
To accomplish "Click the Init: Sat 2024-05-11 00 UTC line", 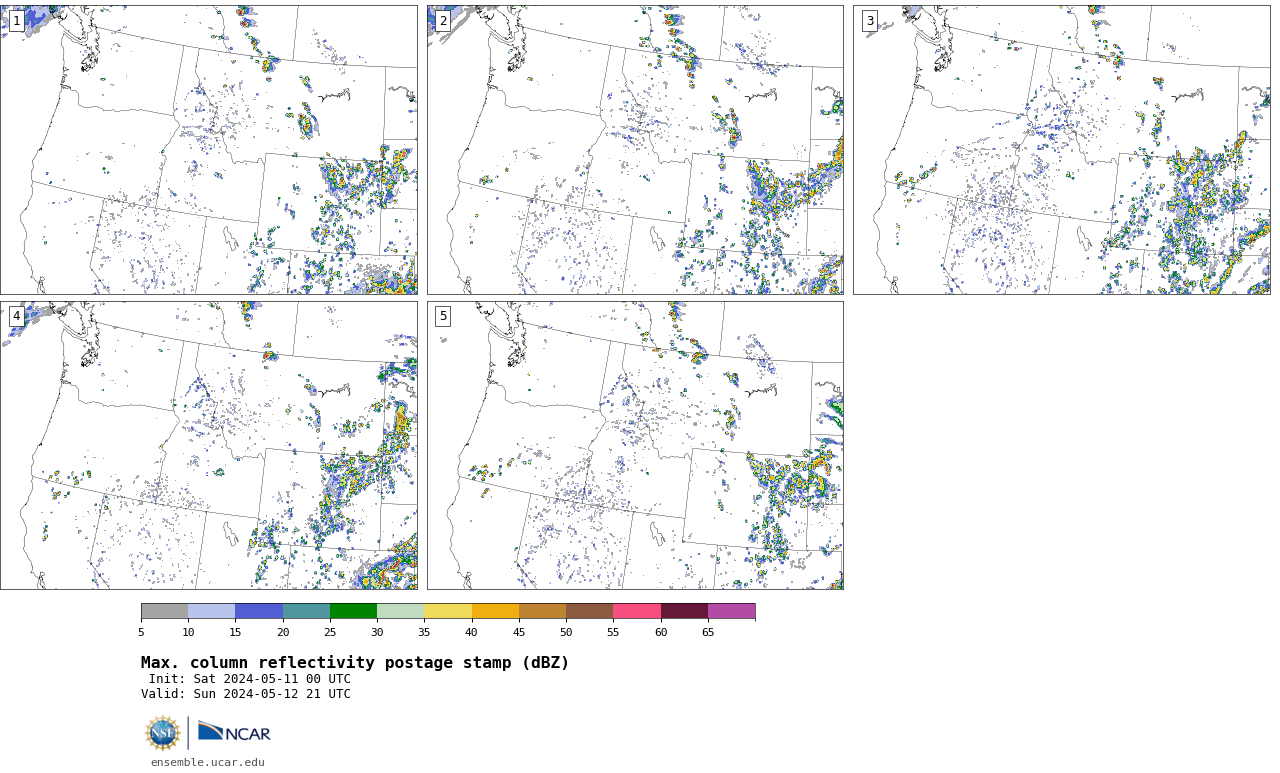I will point(250,679).
